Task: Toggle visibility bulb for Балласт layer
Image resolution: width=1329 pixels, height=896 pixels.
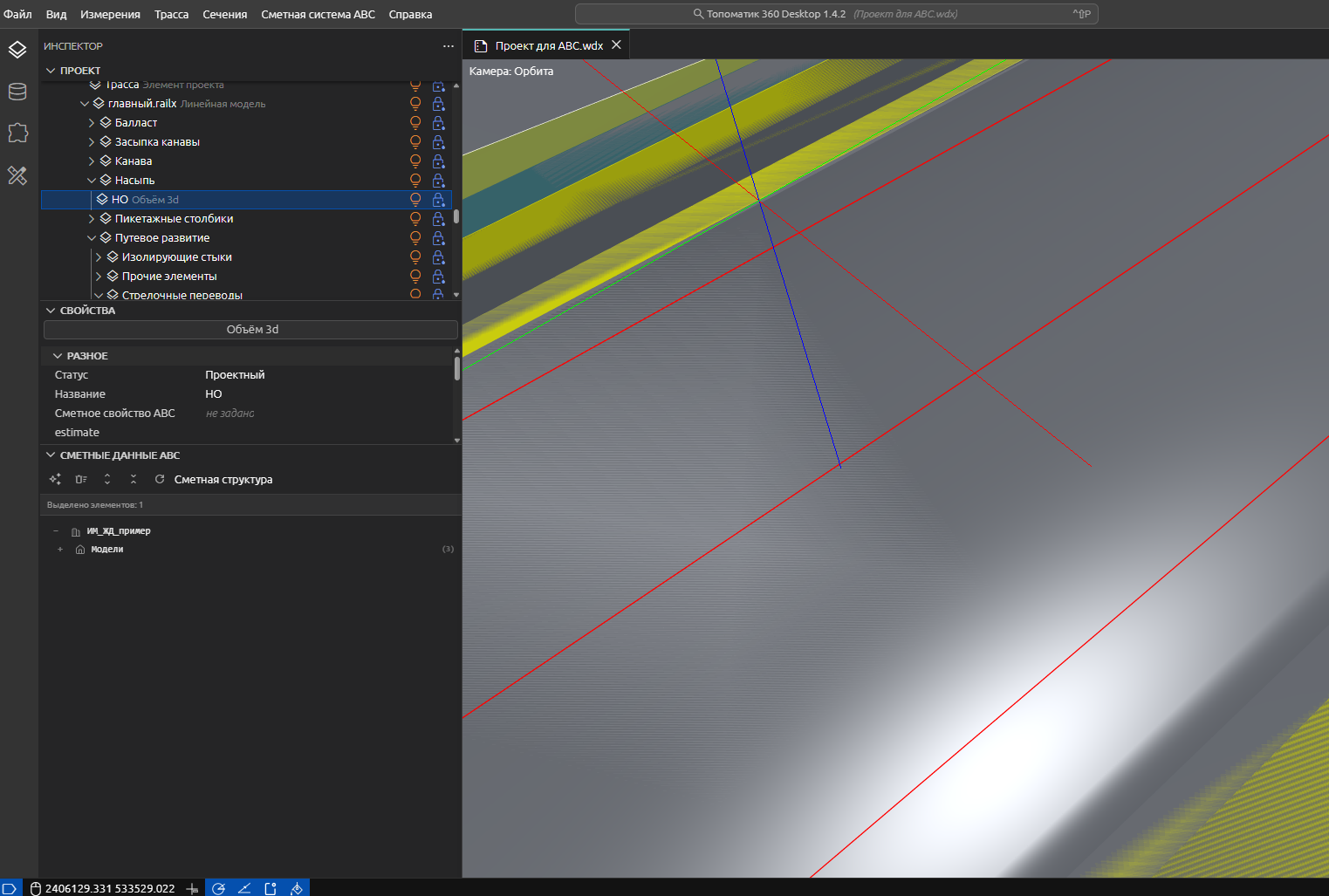Action: coord(415,123)
